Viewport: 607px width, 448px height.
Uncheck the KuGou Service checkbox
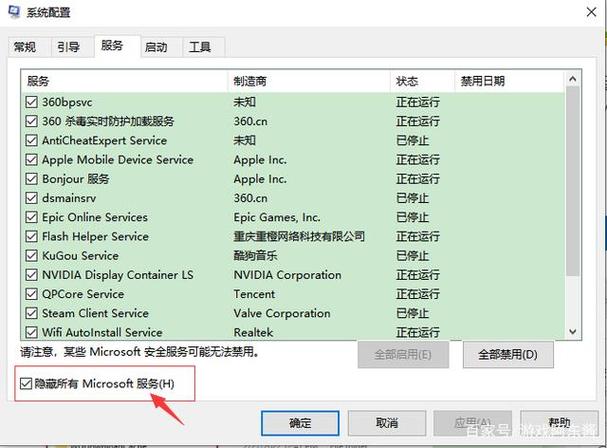pos(31,256)
